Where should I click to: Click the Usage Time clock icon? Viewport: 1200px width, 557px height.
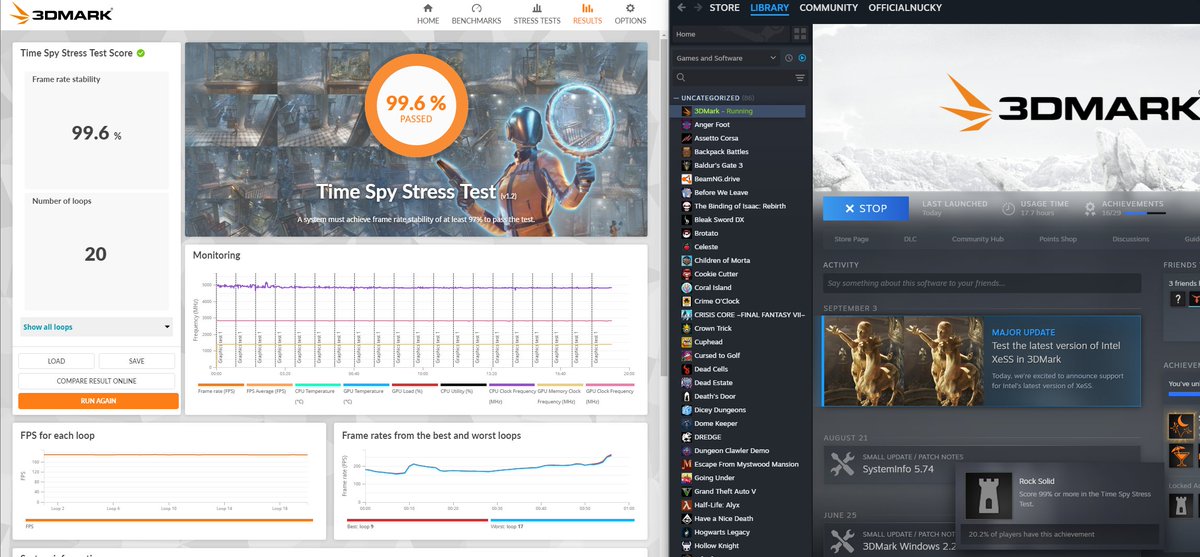(1009, 208)
